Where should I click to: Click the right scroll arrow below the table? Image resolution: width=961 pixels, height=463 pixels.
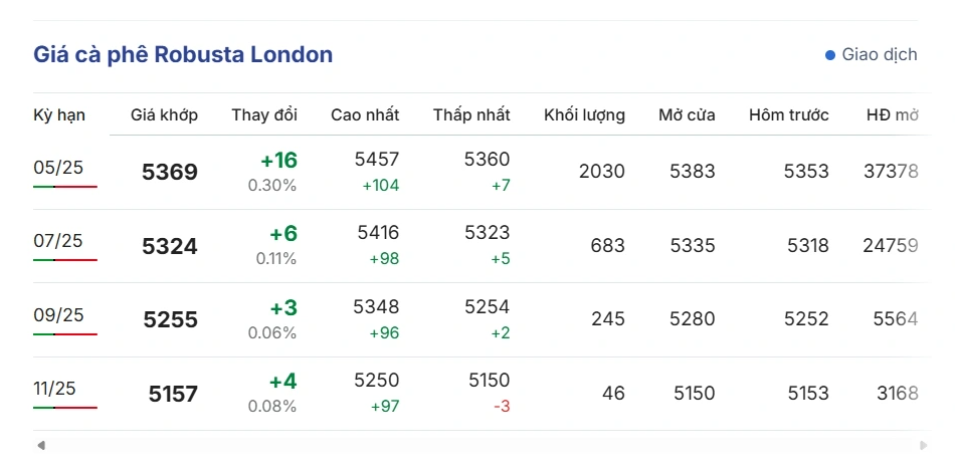[x=923, y=445]
